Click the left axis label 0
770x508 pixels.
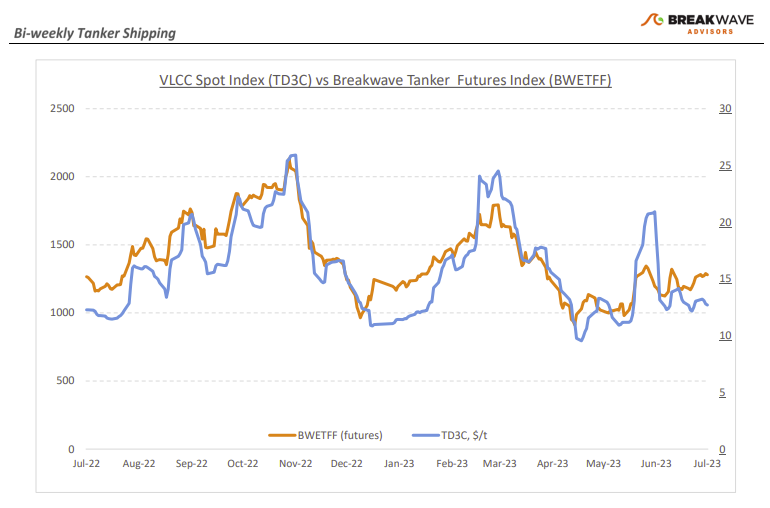72,449
